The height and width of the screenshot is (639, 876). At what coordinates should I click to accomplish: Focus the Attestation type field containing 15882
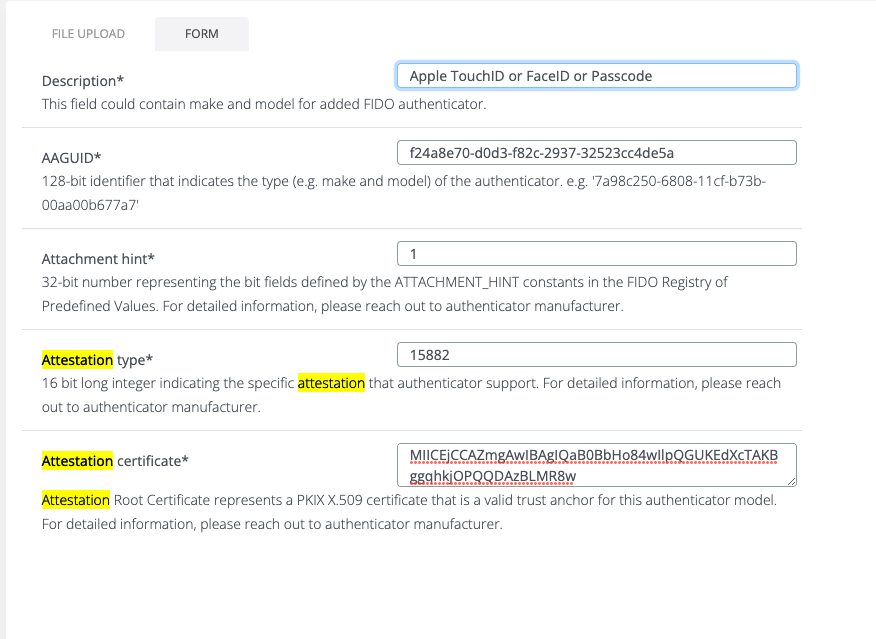point(596,355)
